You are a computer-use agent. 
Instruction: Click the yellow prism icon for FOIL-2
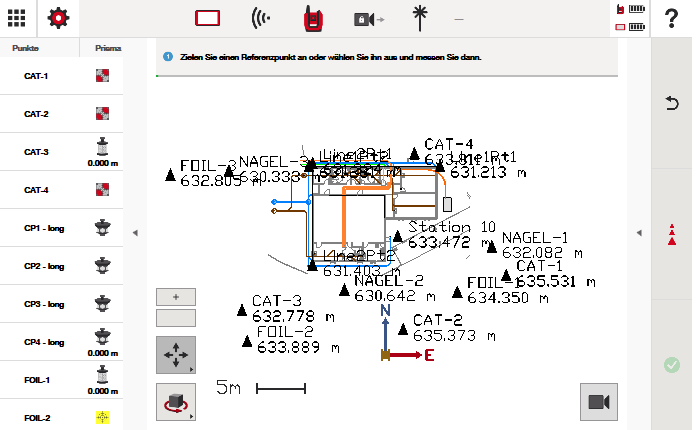[102, 418]
